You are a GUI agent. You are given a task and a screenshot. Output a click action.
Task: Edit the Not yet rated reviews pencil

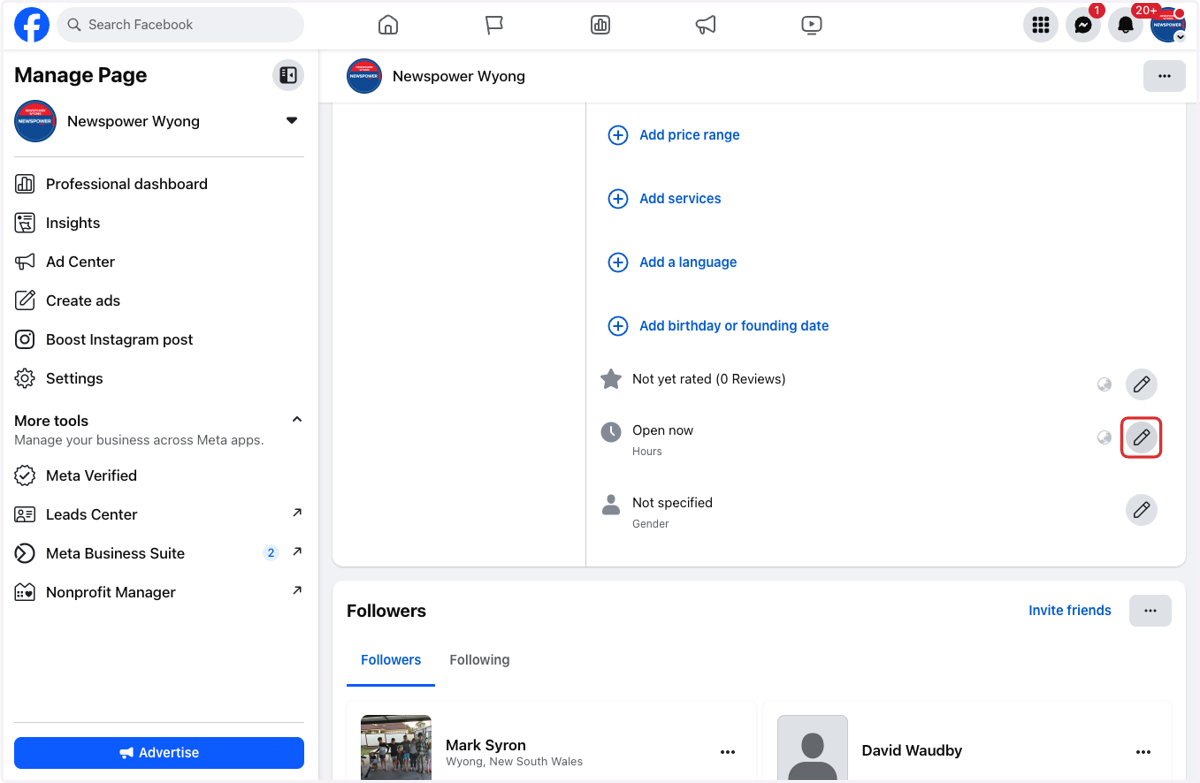[1141, 384]
